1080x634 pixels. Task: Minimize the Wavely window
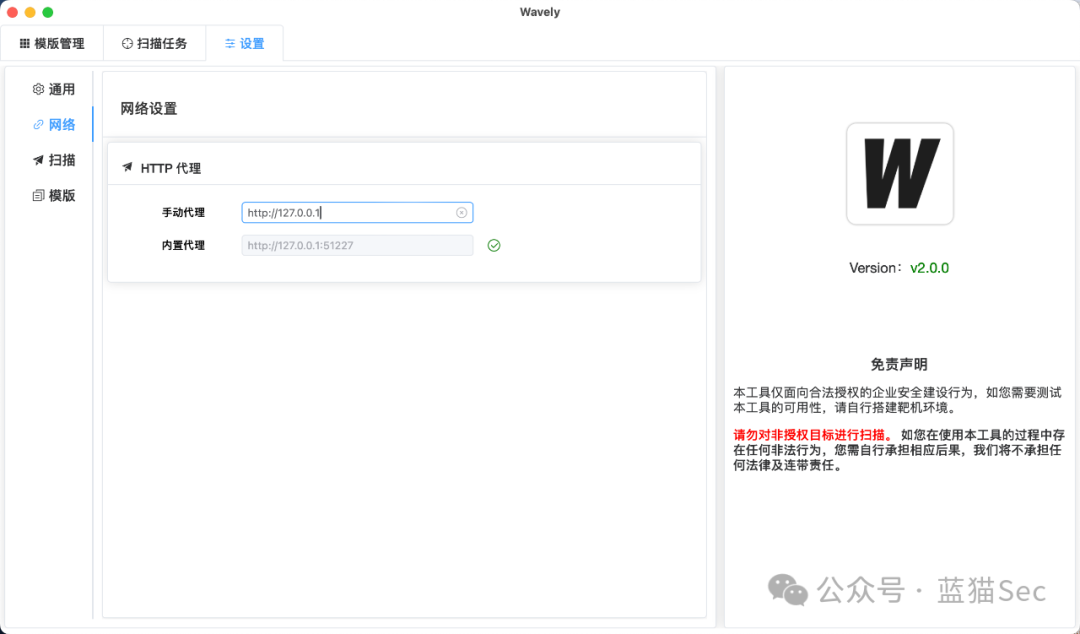(x=30, y=12)
